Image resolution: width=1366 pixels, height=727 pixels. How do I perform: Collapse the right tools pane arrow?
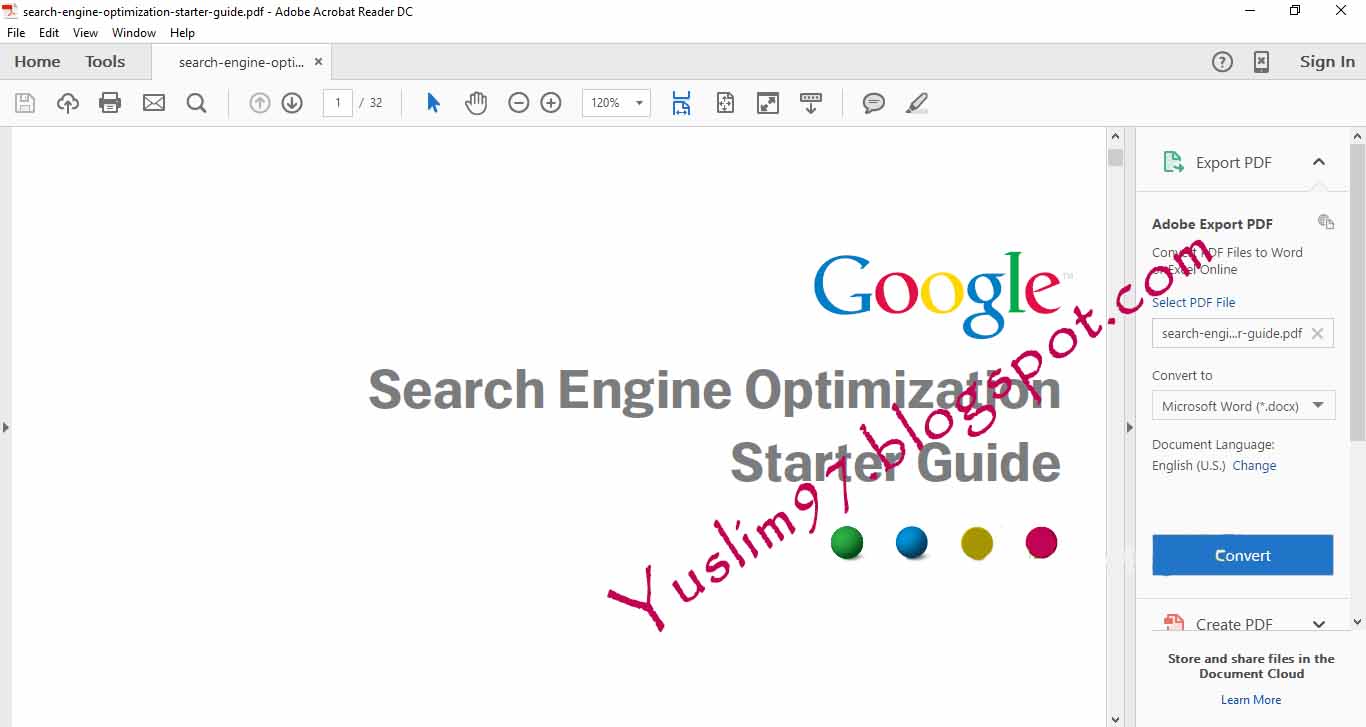(x=1130, y=427)
